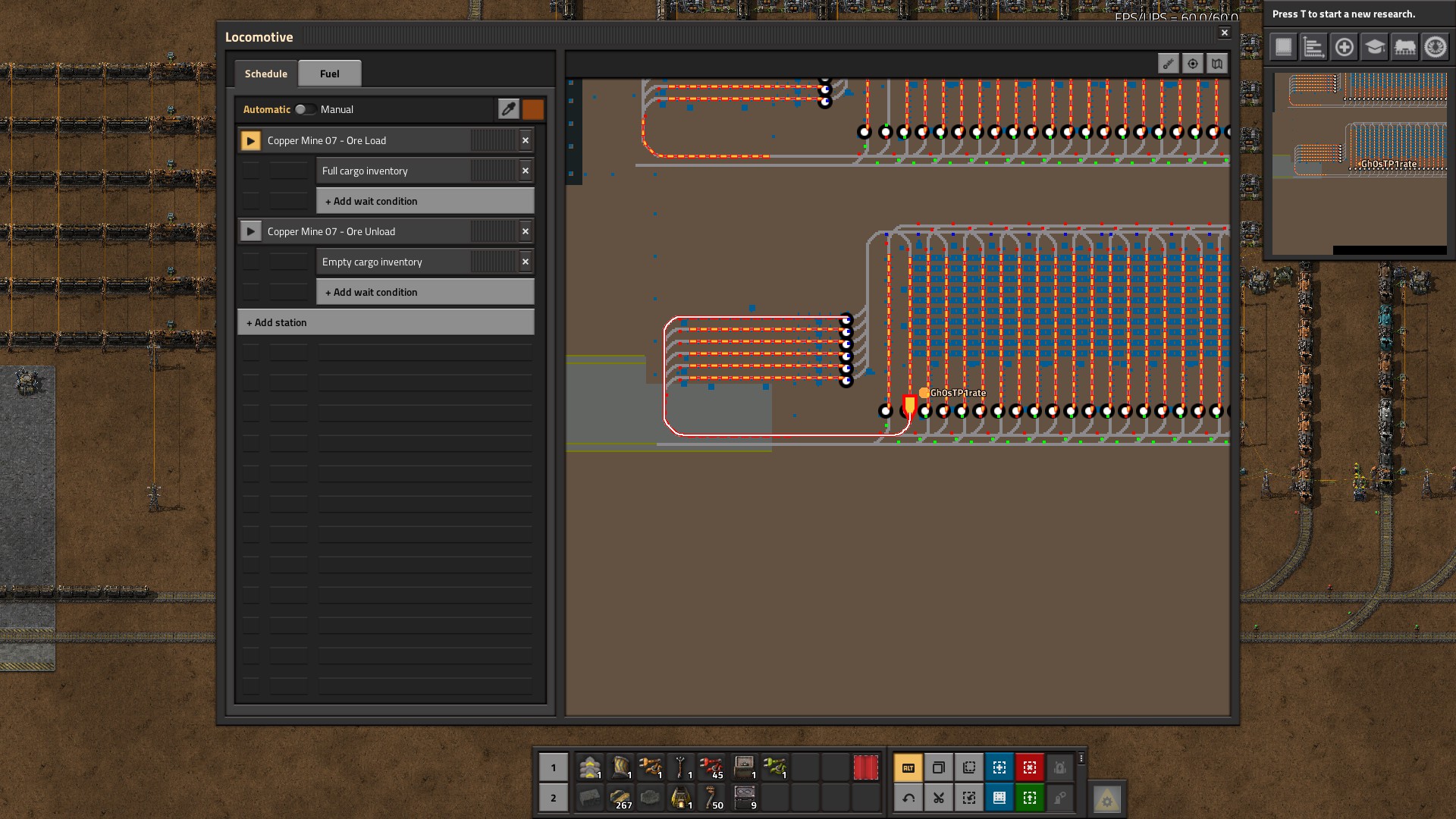Click the red deconstruction planner shortcut
The image size is (1456, 819).
coord(1030,767)
